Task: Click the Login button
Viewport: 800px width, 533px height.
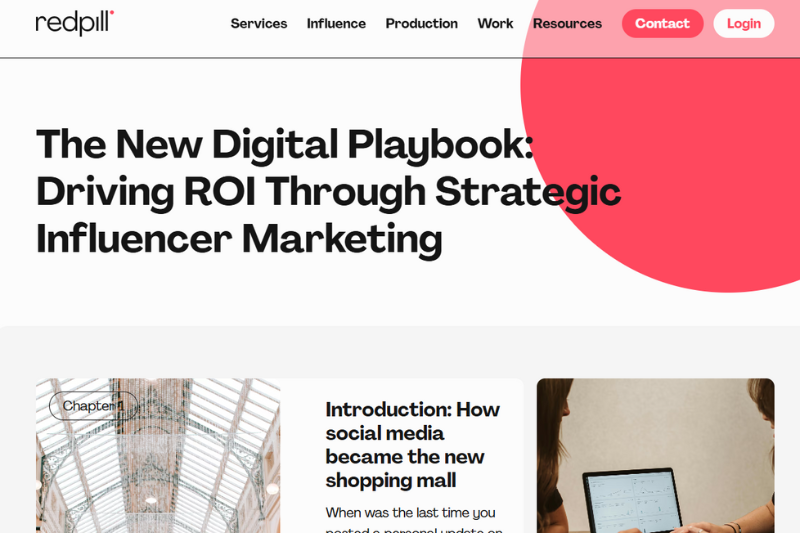Action: coord(743,23)
